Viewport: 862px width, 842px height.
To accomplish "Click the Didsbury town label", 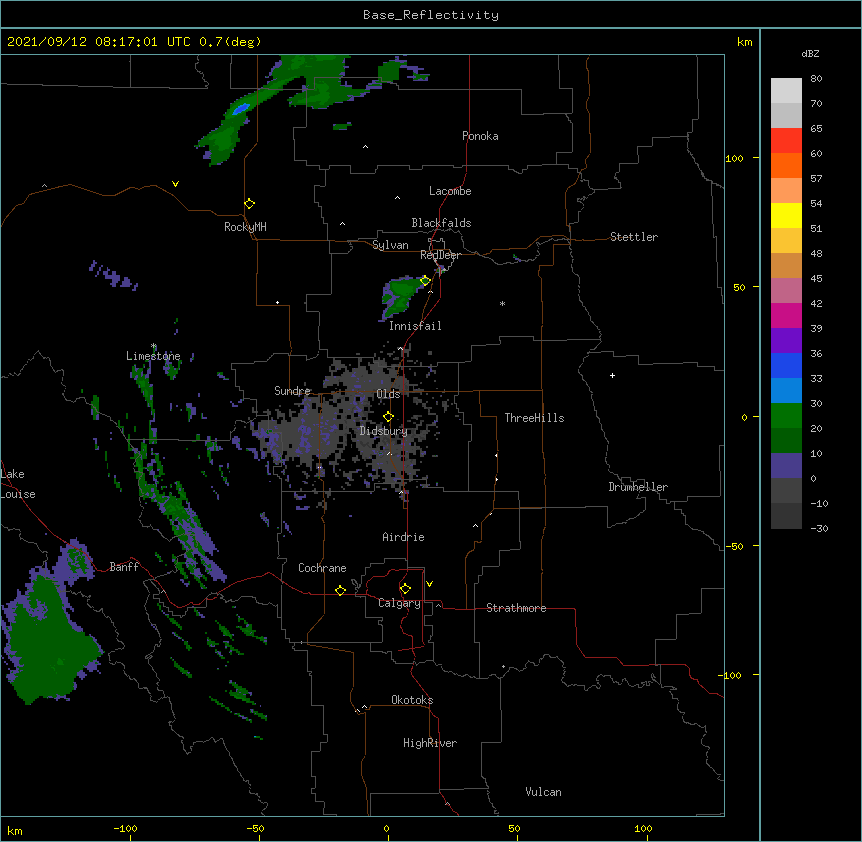I will point(384,431).
